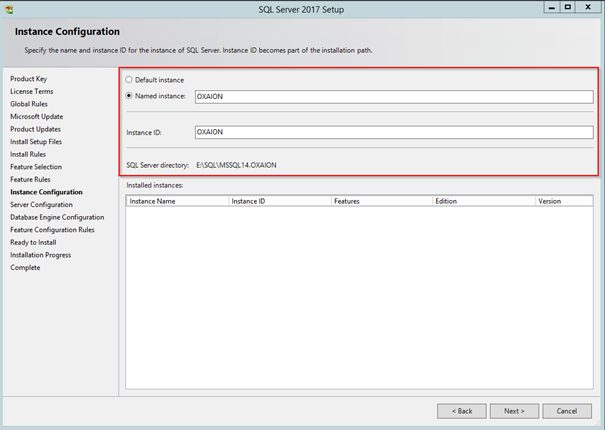Viewport: 605px width, 430px height.
Task: Open Feature Selection step in sidebar
Action: 36,167
